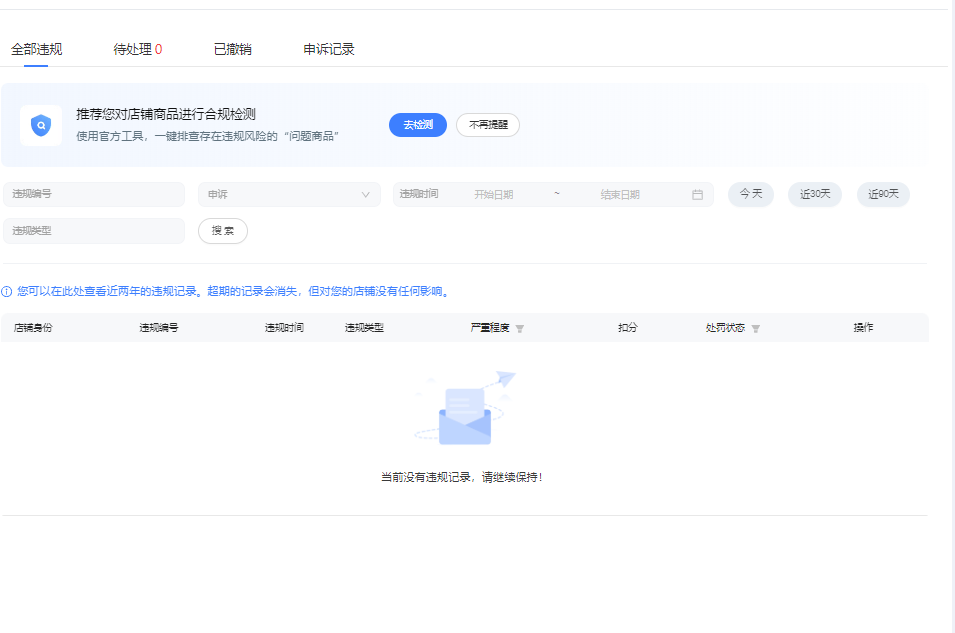Switch to the 全部违规 tab

[x=36, y=49]
